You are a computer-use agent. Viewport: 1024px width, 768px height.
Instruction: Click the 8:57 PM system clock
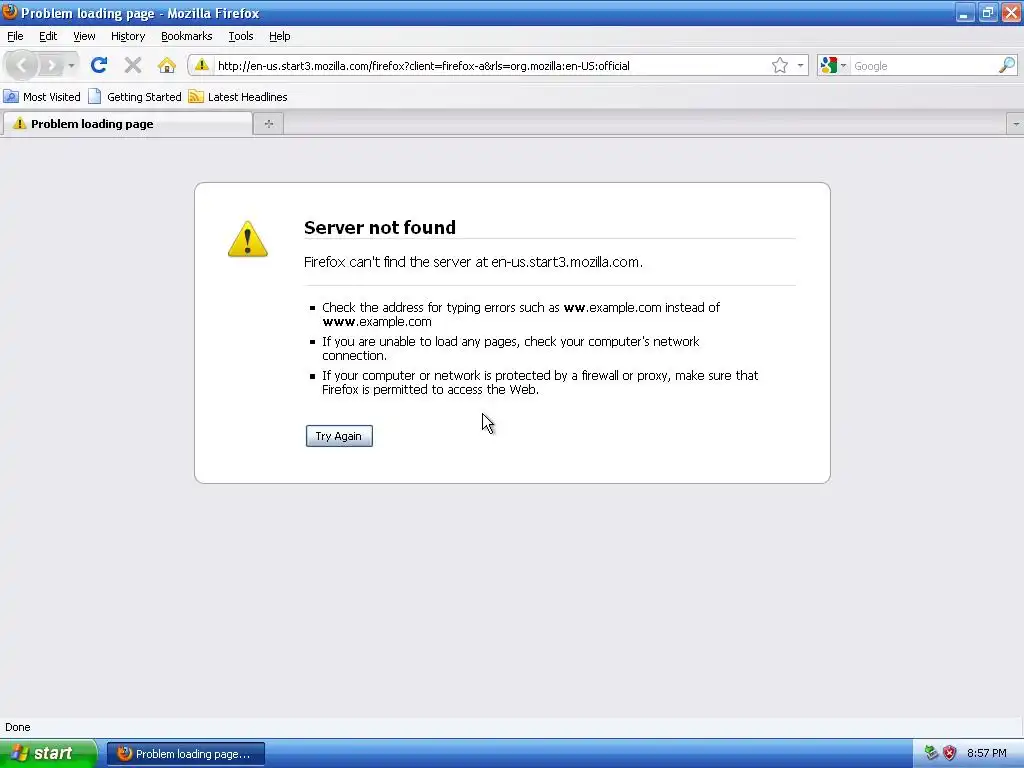pos(986,753)
